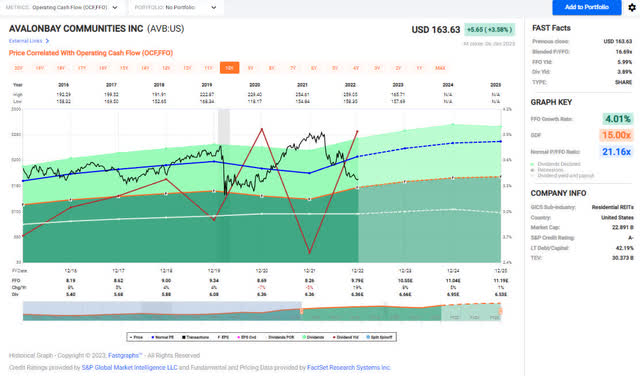Open the Fastgraphs copyright link
This screenshot has height=376, width=640.
pyautogui.click(x=125, y=356)
